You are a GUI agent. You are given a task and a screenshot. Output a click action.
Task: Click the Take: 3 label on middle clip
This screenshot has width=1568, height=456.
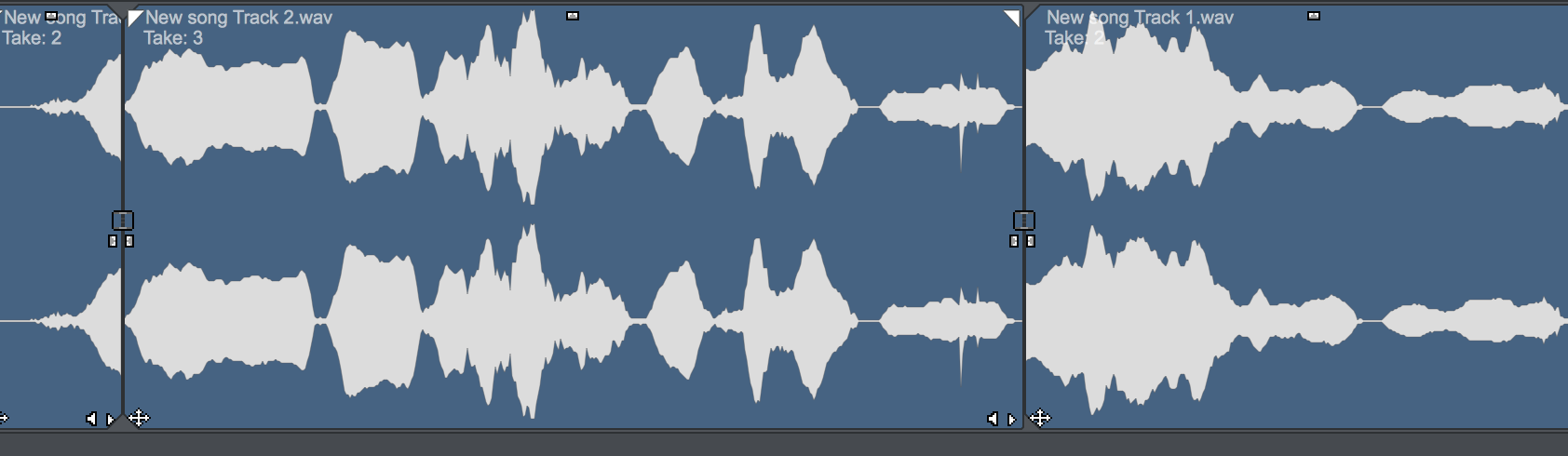pyautogui.click(x=173, y=38)
